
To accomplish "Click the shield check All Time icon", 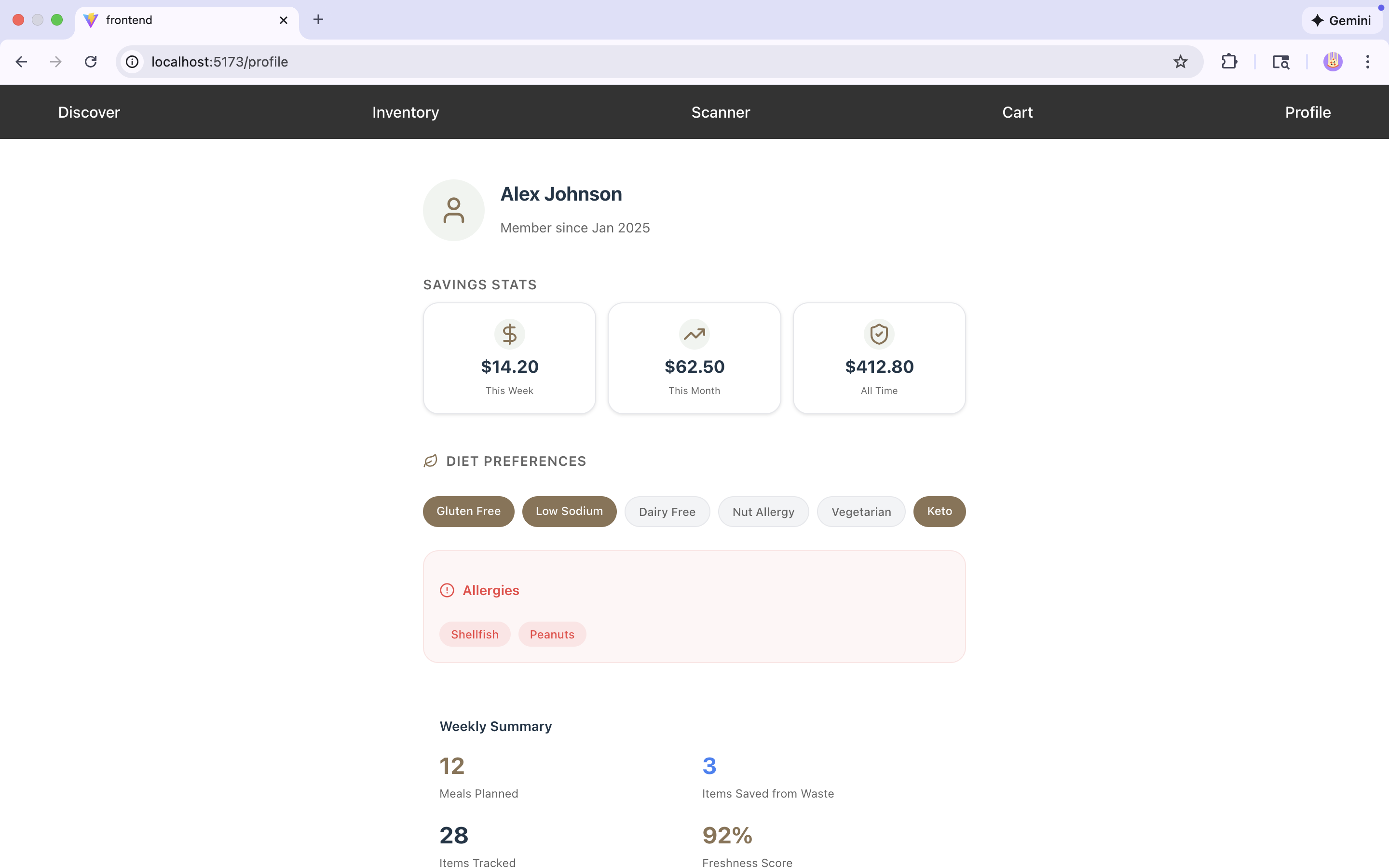I will coord(879,334).
